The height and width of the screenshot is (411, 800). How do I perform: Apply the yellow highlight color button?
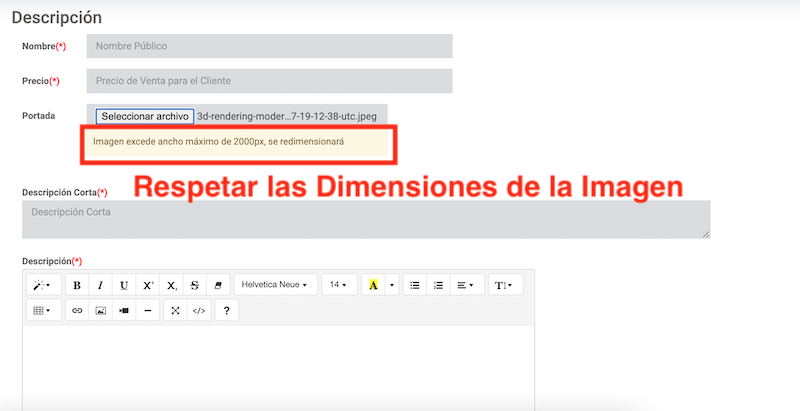(x=373, y=285)
